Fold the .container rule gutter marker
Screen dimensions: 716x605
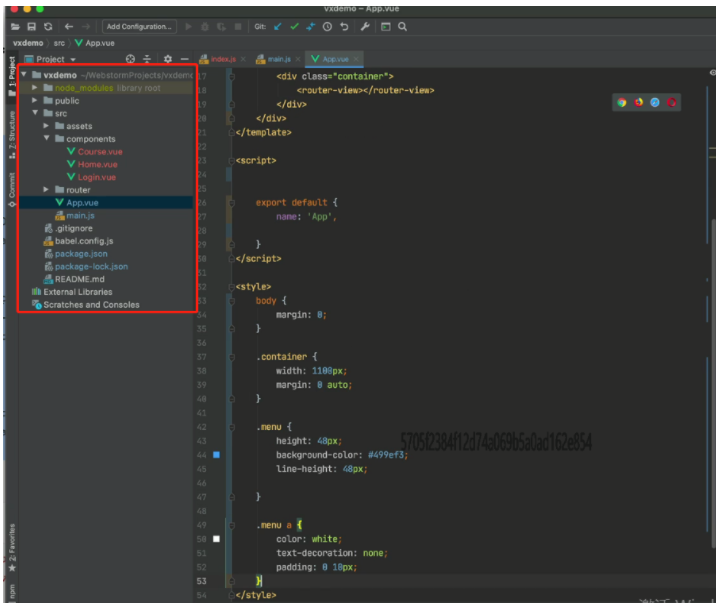232,357
